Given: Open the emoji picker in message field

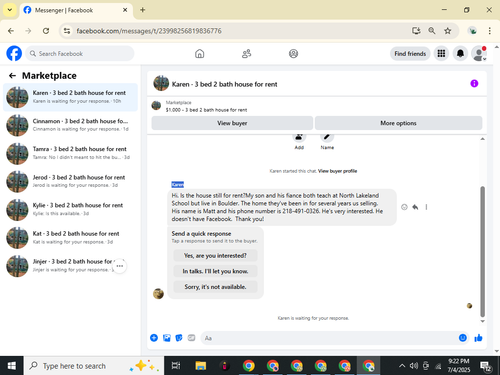Looking at the screenshot, I should pos(463,338).
